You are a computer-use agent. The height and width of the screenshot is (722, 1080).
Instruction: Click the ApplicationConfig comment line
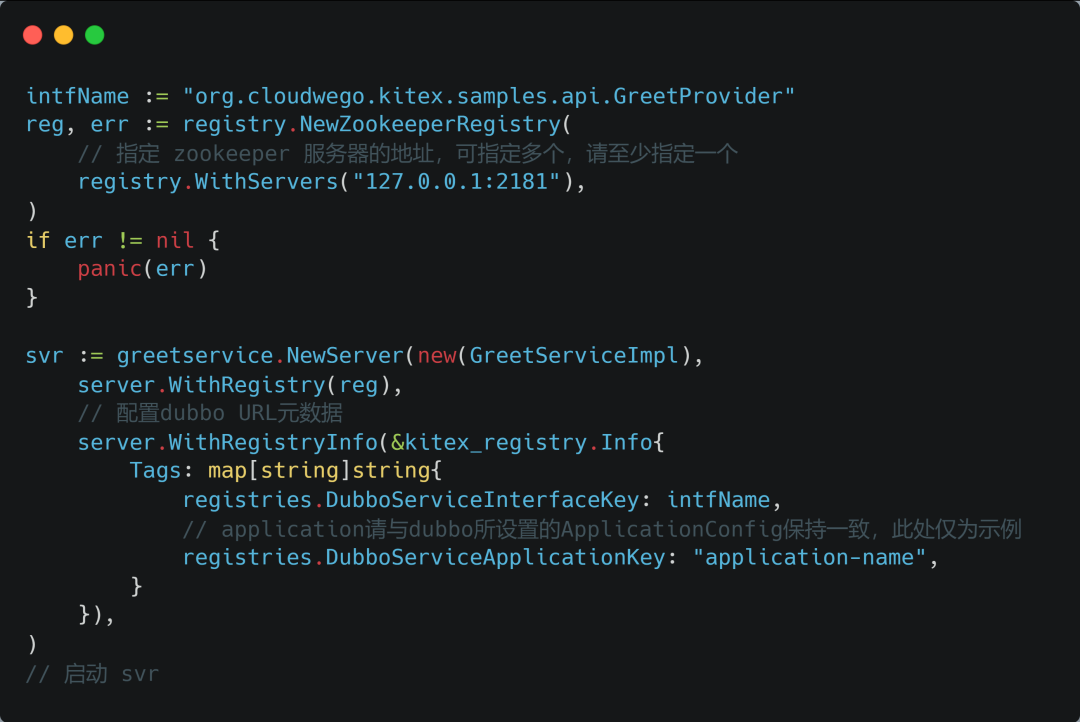pyautogui.click(x=601, y=529)
